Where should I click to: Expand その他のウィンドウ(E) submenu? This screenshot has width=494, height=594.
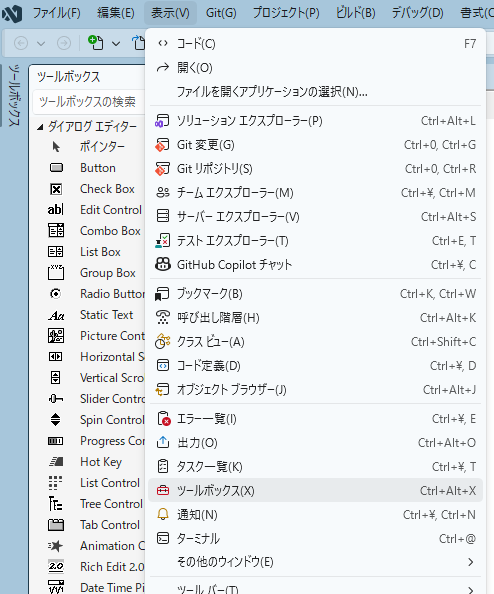[316, 562]
